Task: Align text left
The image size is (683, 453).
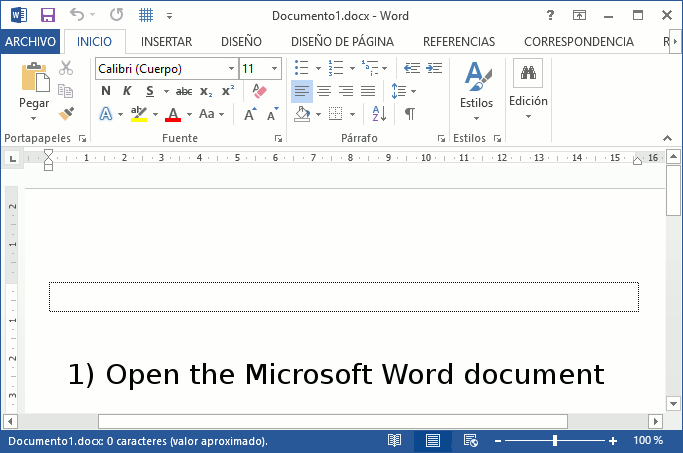Action: (x=301, y=91)
